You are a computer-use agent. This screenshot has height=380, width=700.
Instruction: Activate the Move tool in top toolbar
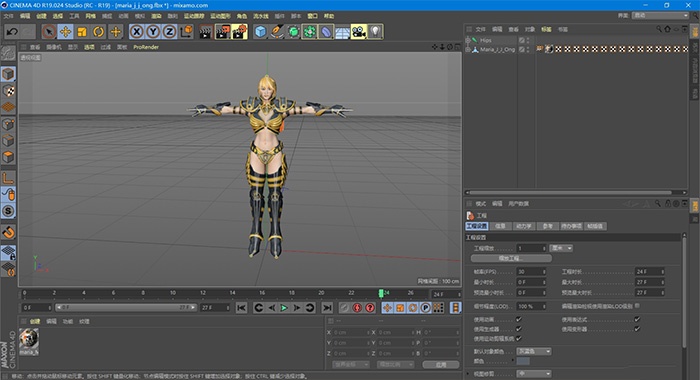tap(66, 32)
